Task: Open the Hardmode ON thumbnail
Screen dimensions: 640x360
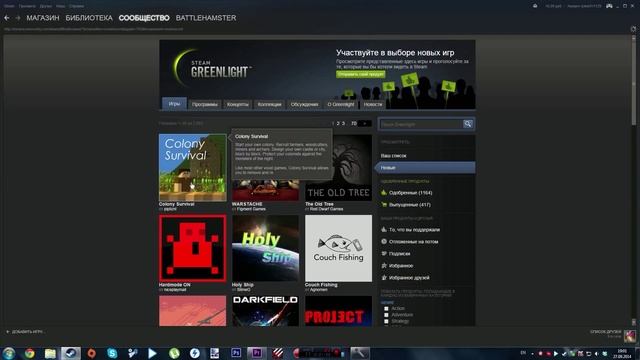Action: (193, 248)
